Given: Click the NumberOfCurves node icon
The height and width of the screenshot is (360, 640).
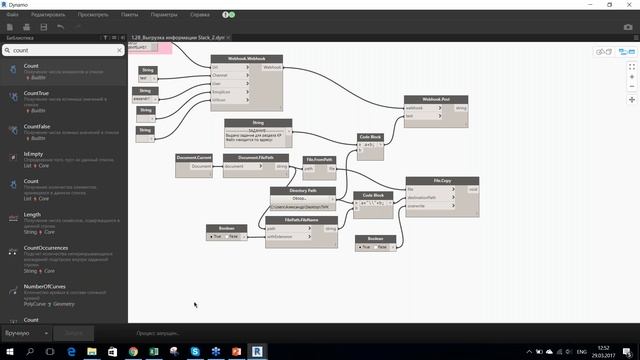Looking at the screenshot, I should pos(13,290).
